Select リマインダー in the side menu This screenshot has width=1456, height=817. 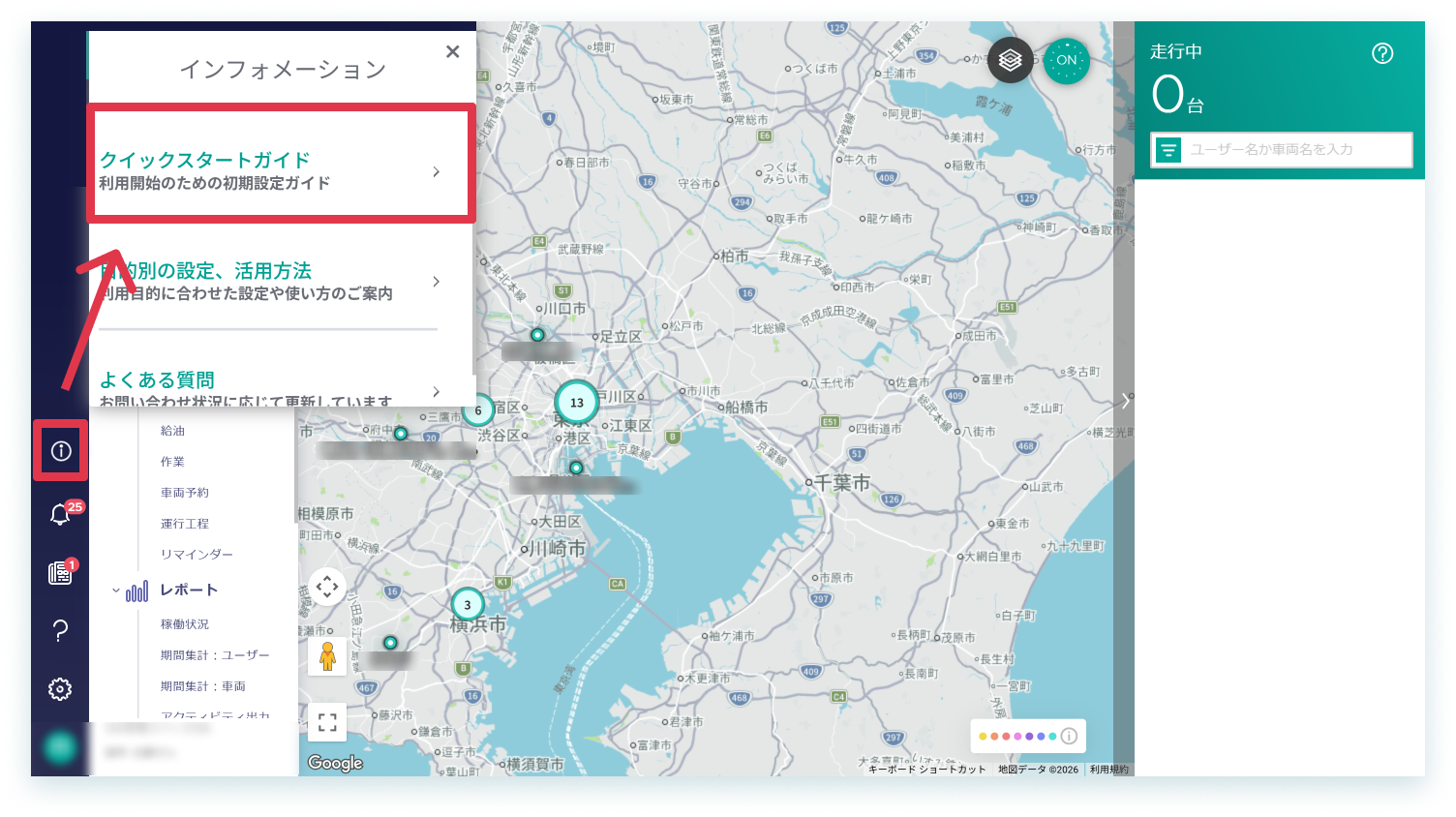(197, 555)
